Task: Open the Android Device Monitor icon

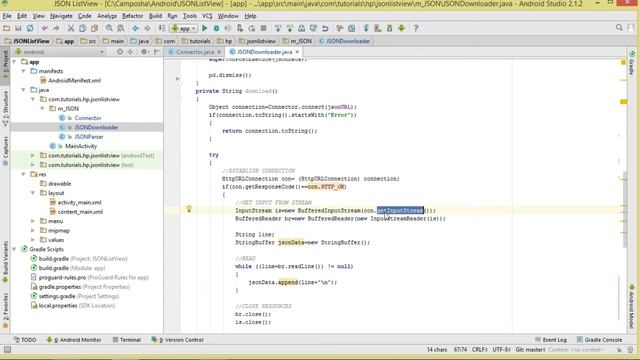Action: 402,28
